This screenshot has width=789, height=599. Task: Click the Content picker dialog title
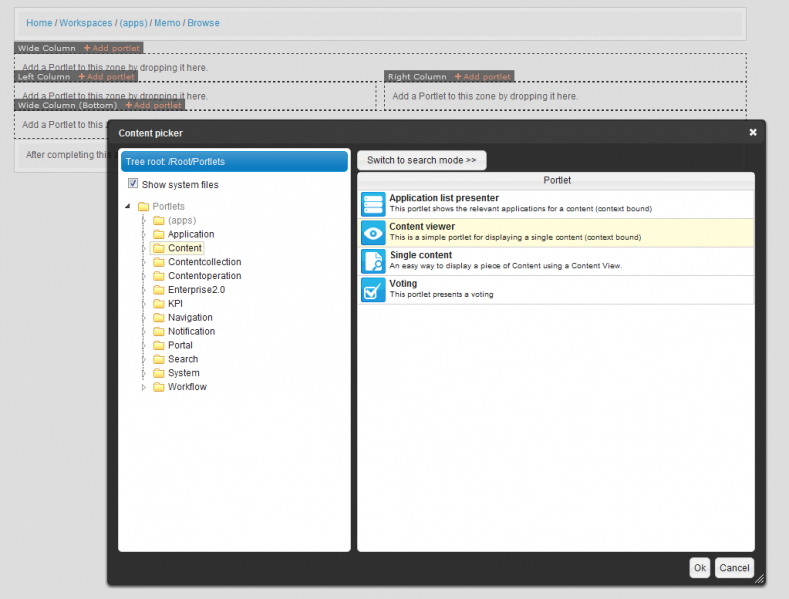[150, 133]
